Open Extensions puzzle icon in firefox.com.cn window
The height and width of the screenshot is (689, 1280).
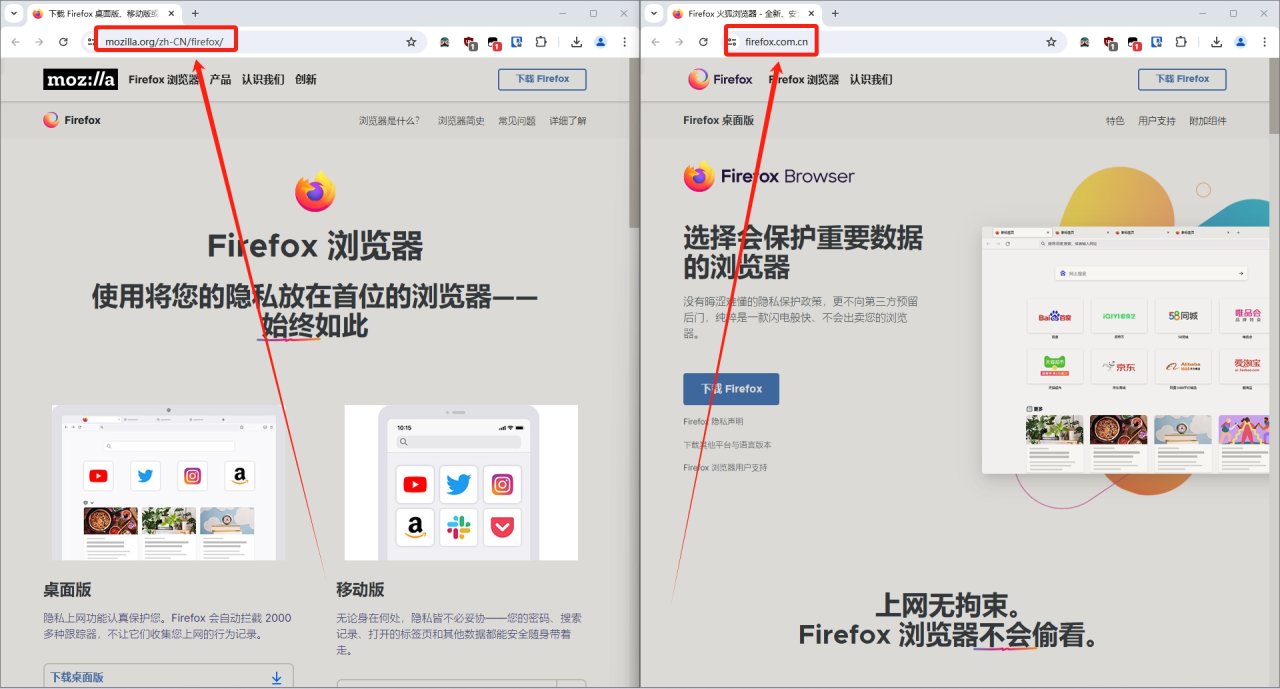coord(1181,42)
